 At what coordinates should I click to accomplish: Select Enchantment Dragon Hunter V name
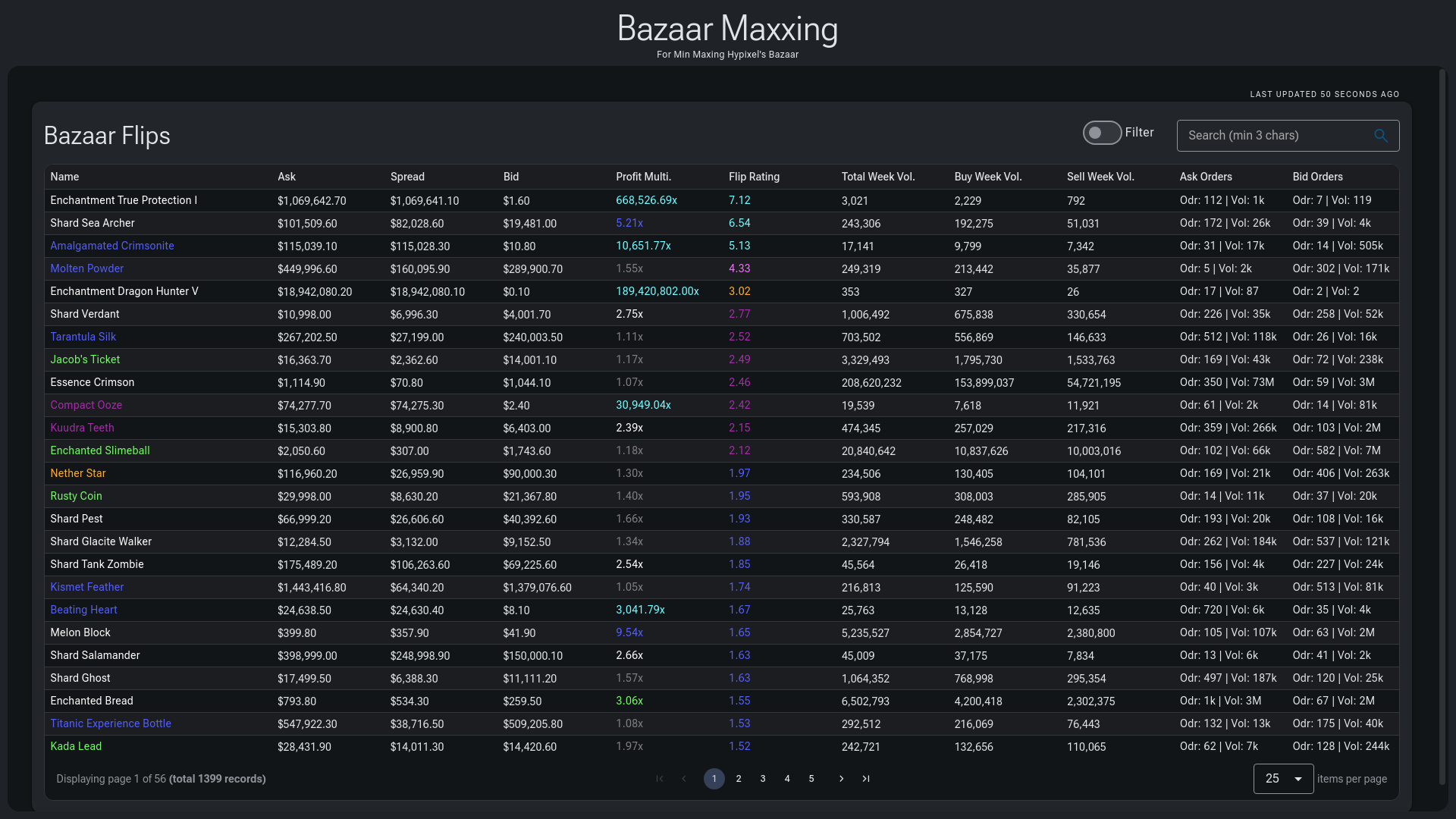tap(124, 291)
